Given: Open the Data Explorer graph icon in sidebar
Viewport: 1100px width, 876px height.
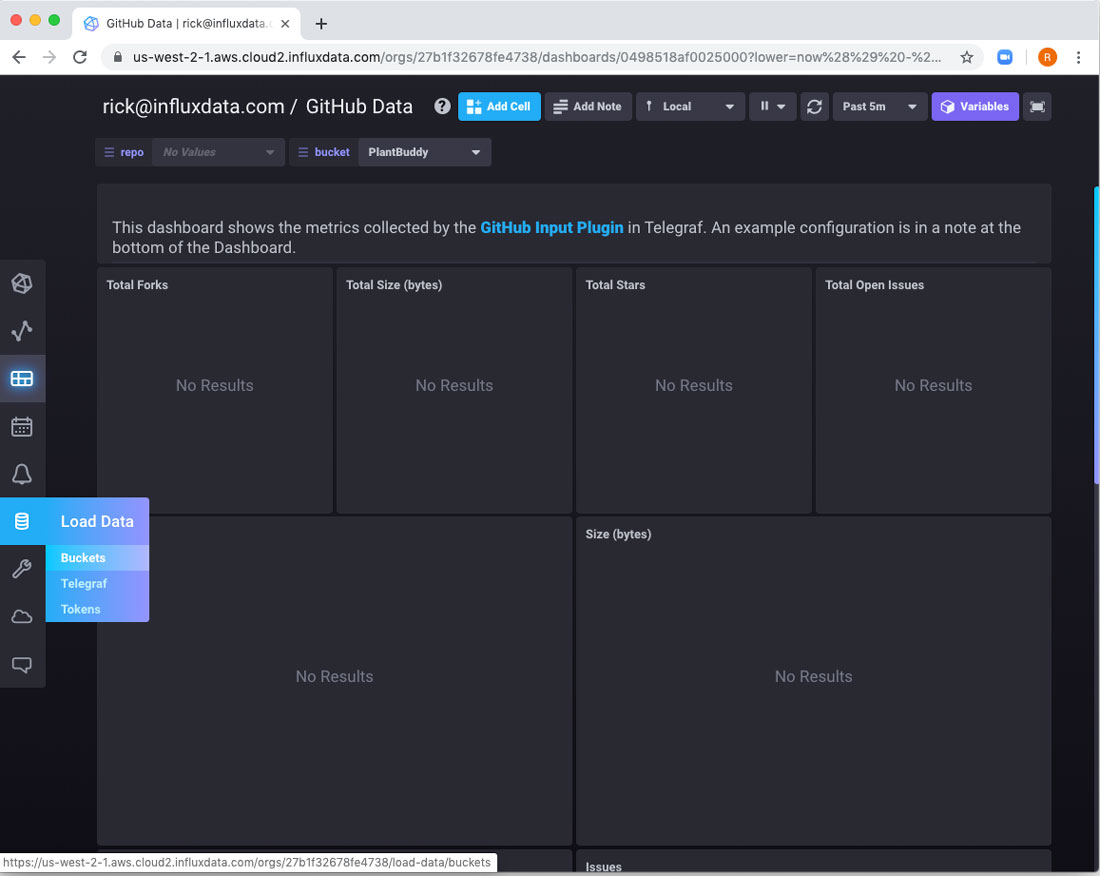Looking at the screenshot, I should 22,331.
